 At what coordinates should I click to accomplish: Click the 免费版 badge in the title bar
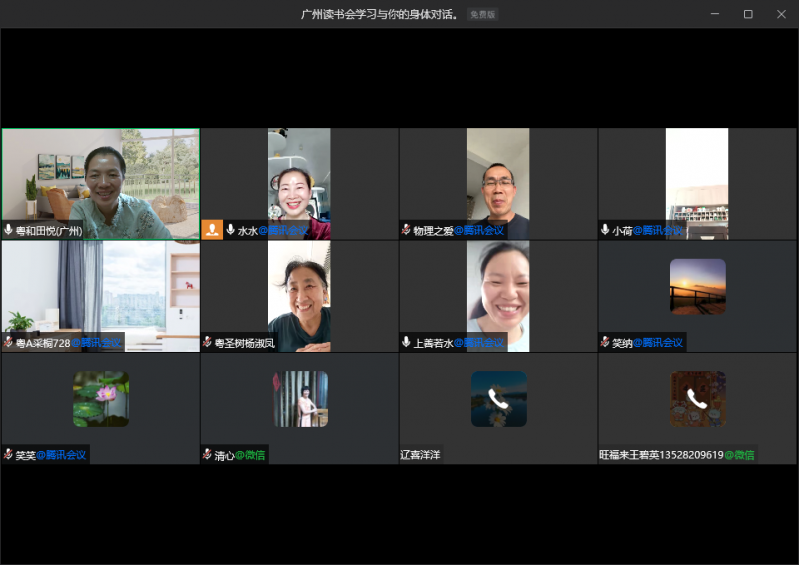[x=483, y=14]
